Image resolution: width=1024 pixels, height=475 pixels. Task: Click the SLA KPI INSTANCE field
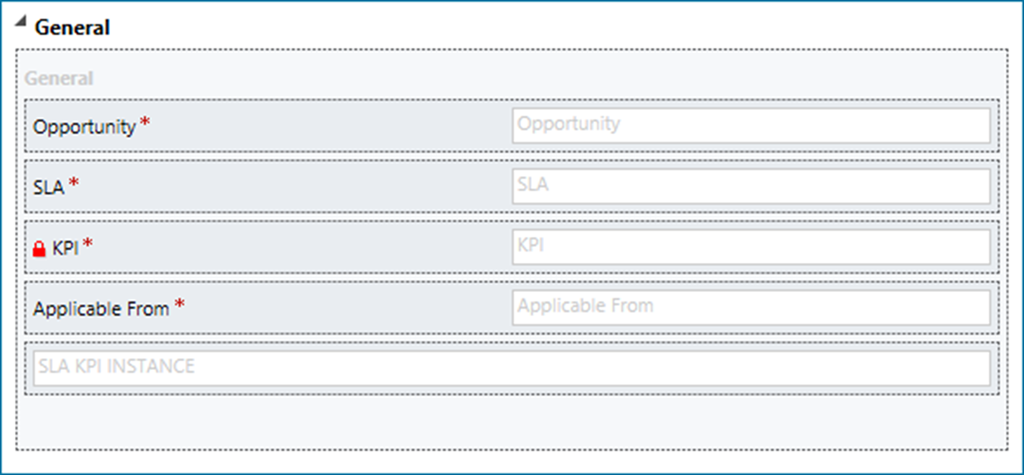[x=511, y=367]
